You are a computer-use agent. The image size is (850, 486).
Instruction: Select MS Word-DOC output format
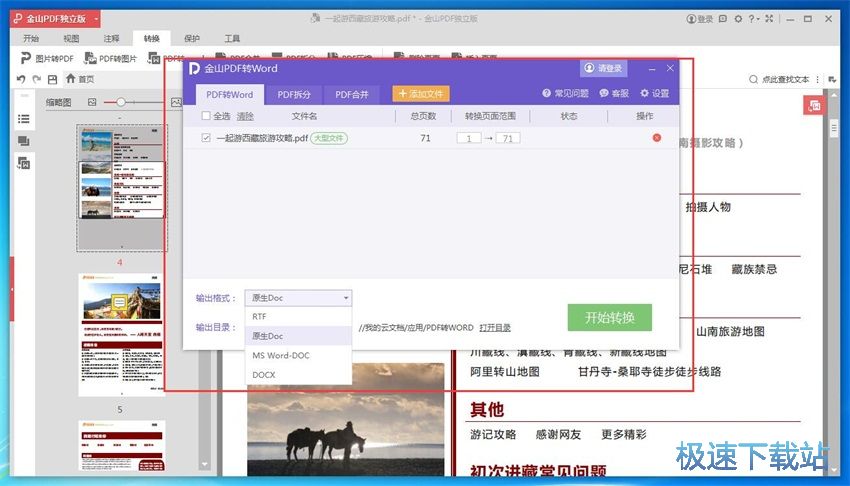298,355
